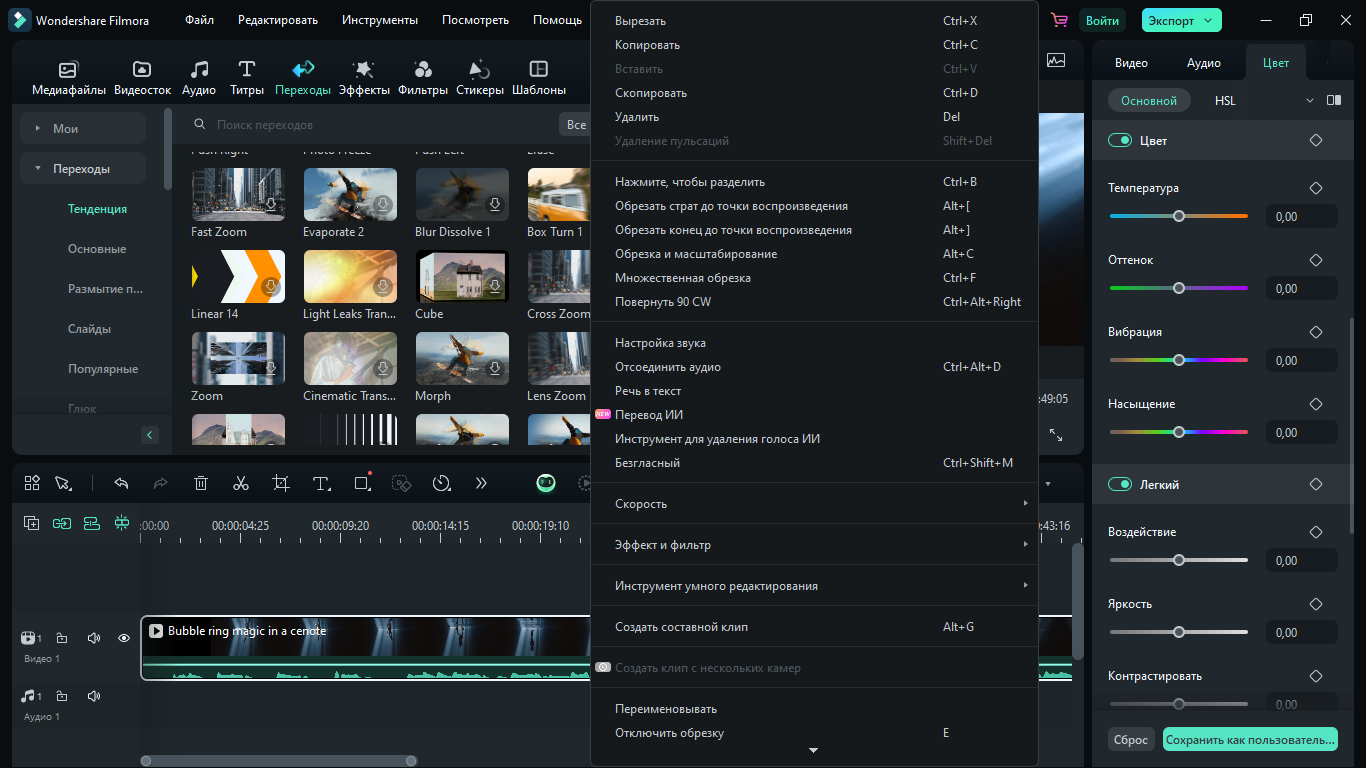This screenshot has width=1366, height=768.
Task: Open the Инструменты menu
Action: tap(380, 20)
